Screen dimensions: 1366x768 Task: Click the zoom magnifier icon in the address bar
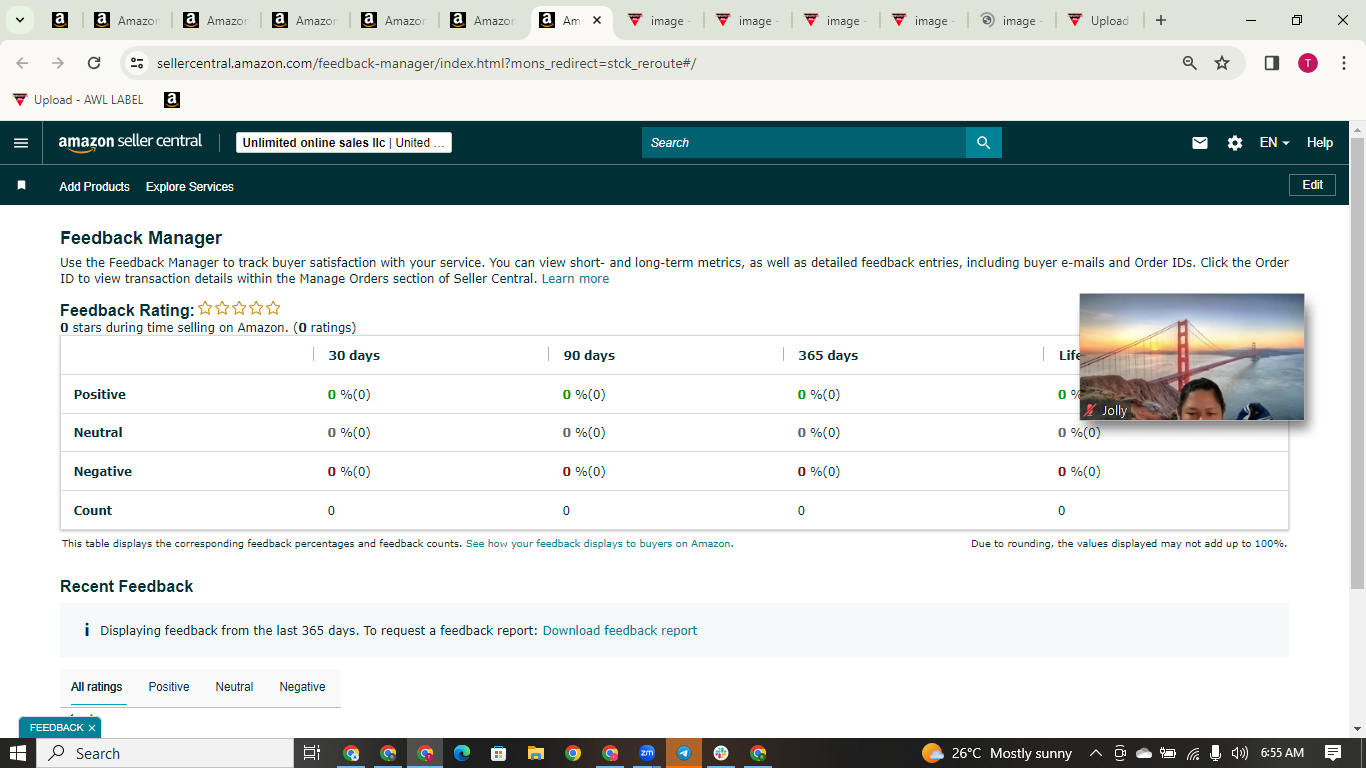pos(1190,63)
